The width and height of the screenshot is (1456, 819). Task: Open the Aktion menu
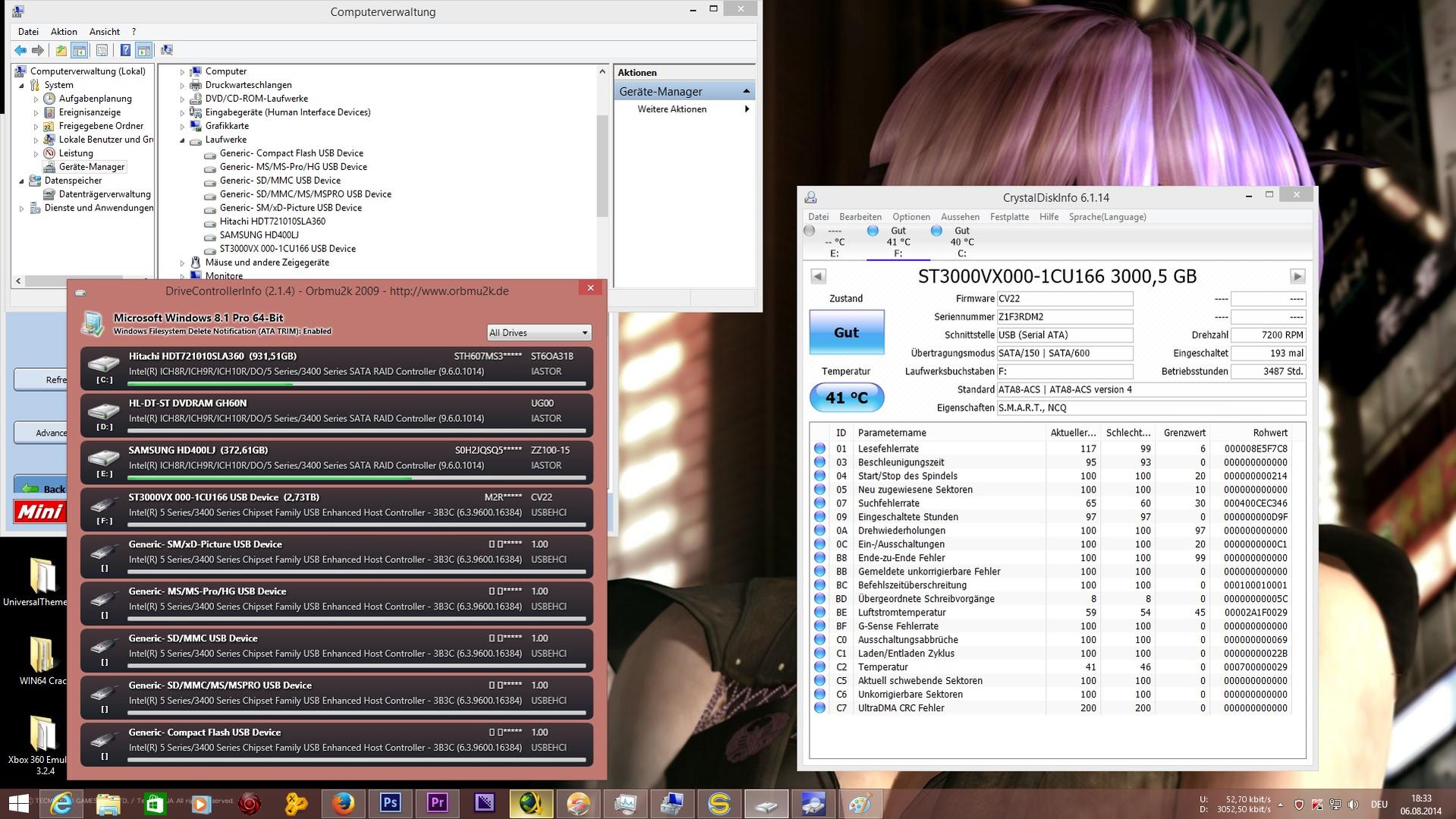64,32
